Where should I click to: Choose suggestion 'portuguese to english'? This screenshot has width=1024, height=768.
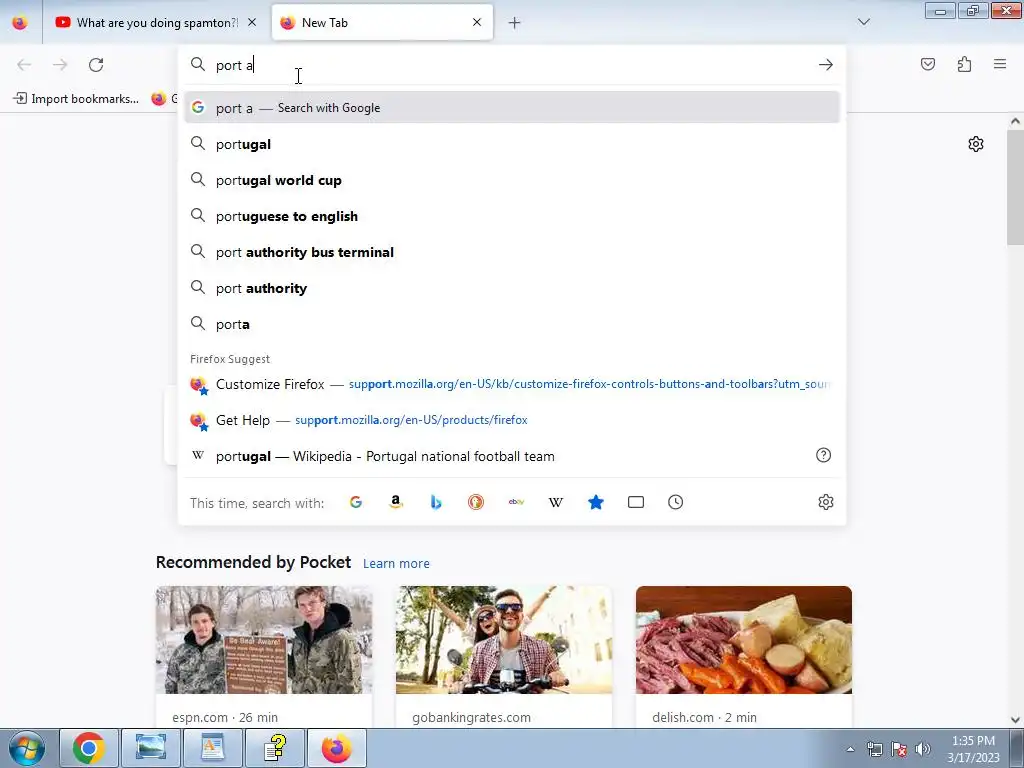(512, 216)
